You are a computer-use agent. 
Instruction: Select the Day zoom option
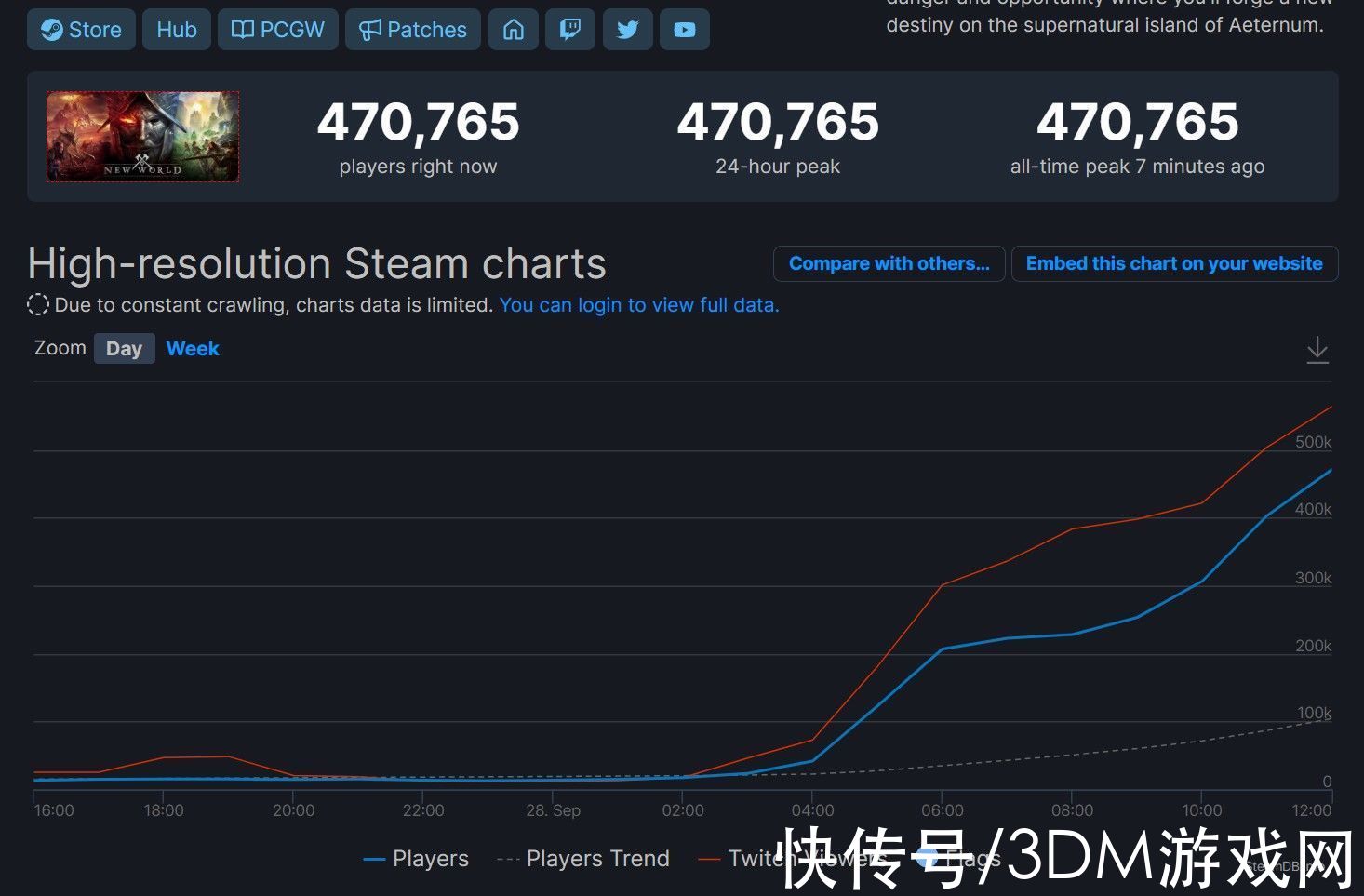pyautogui.click(x=124, y=349)
